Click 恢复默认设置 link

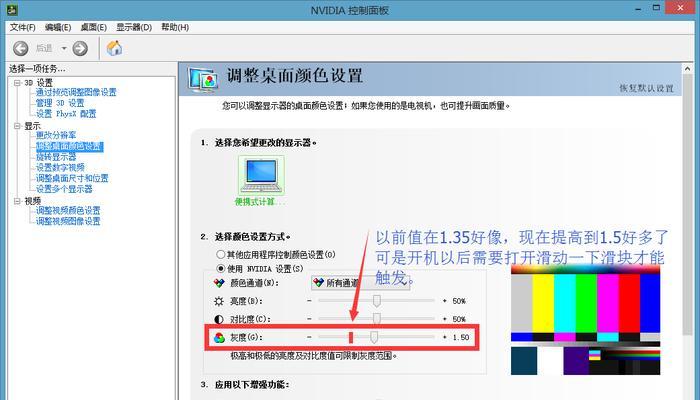[x=646, y=88]
